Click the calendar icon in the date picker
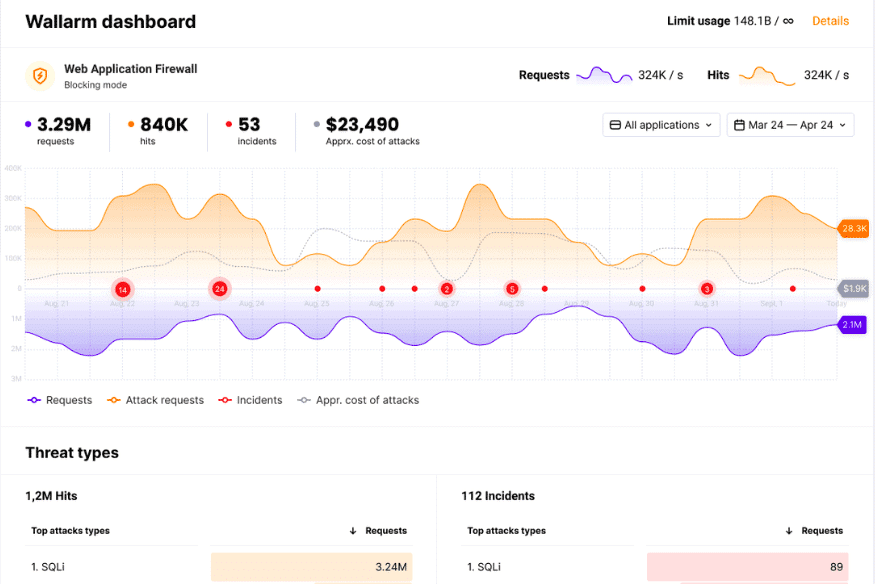 (x=739, y=125)
